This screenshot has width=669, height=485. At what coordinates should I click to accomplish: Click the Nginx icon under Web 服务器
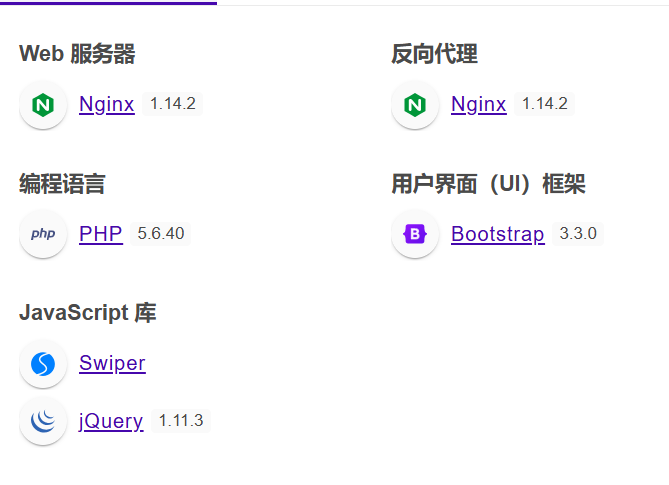(x=43, y=105)
